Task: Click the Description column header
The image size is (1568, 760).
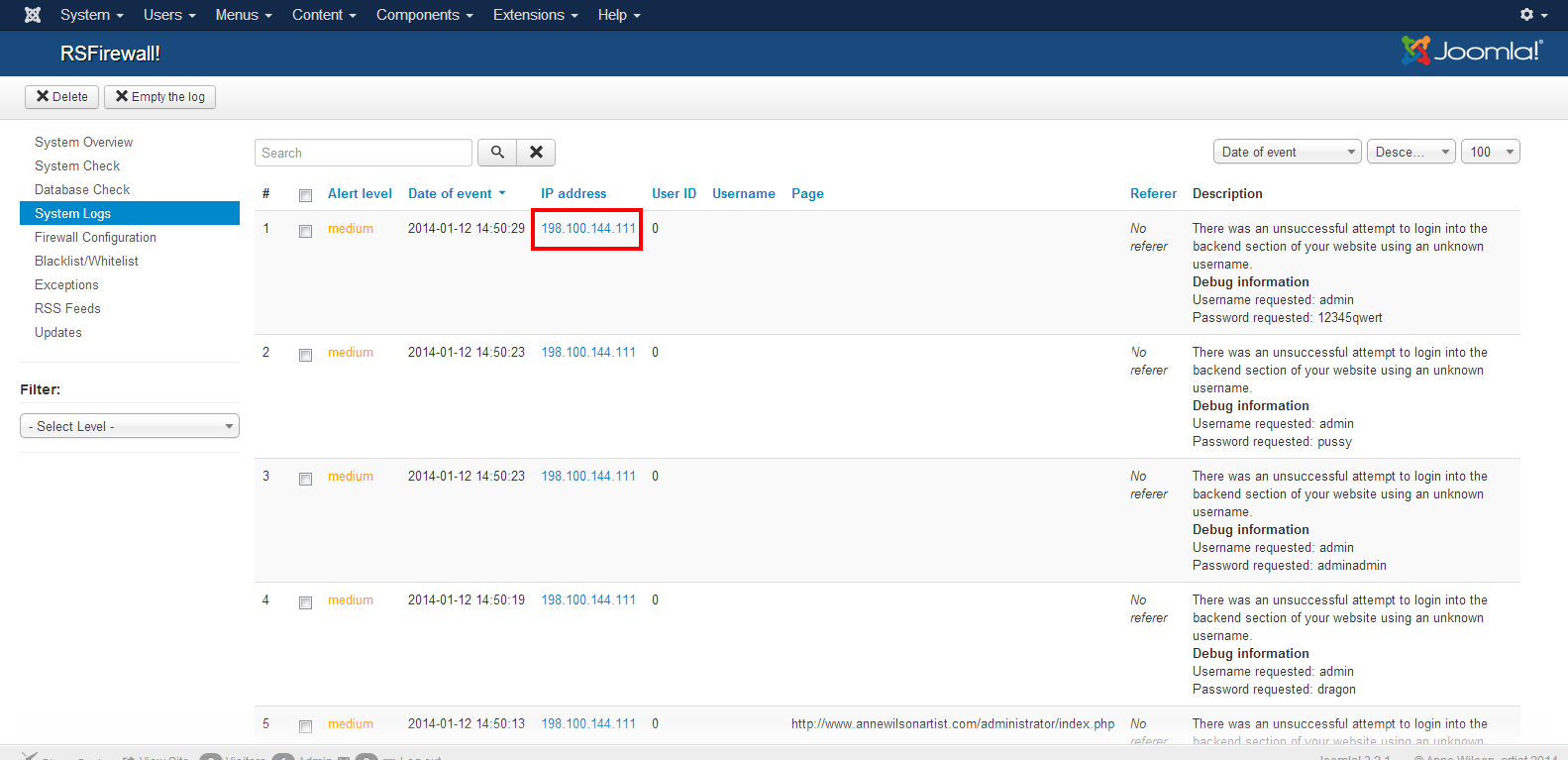Action: tap(1227, 193)
